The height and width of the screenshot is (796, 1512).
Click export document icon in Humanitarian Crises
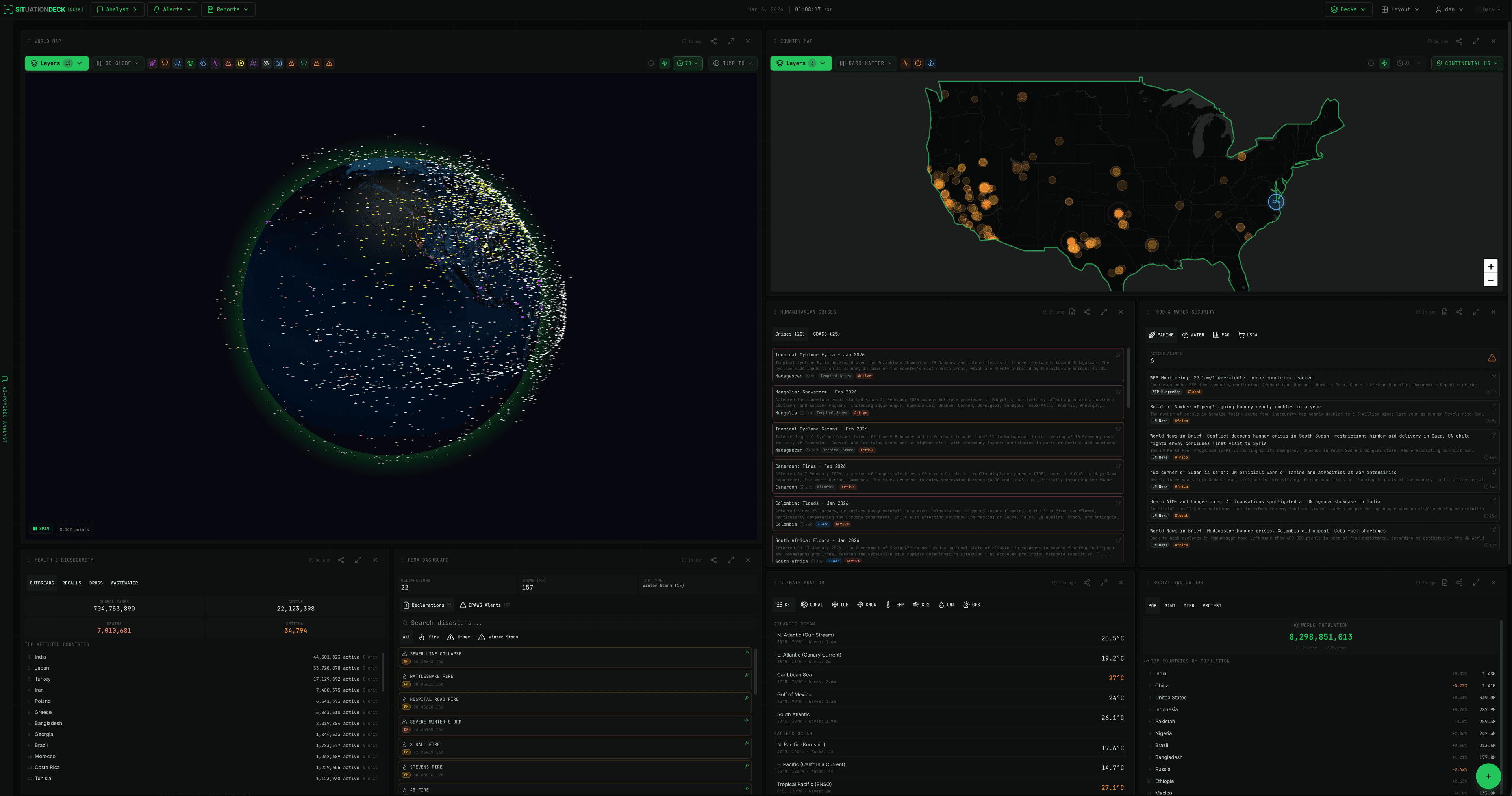pos(1072,312)
